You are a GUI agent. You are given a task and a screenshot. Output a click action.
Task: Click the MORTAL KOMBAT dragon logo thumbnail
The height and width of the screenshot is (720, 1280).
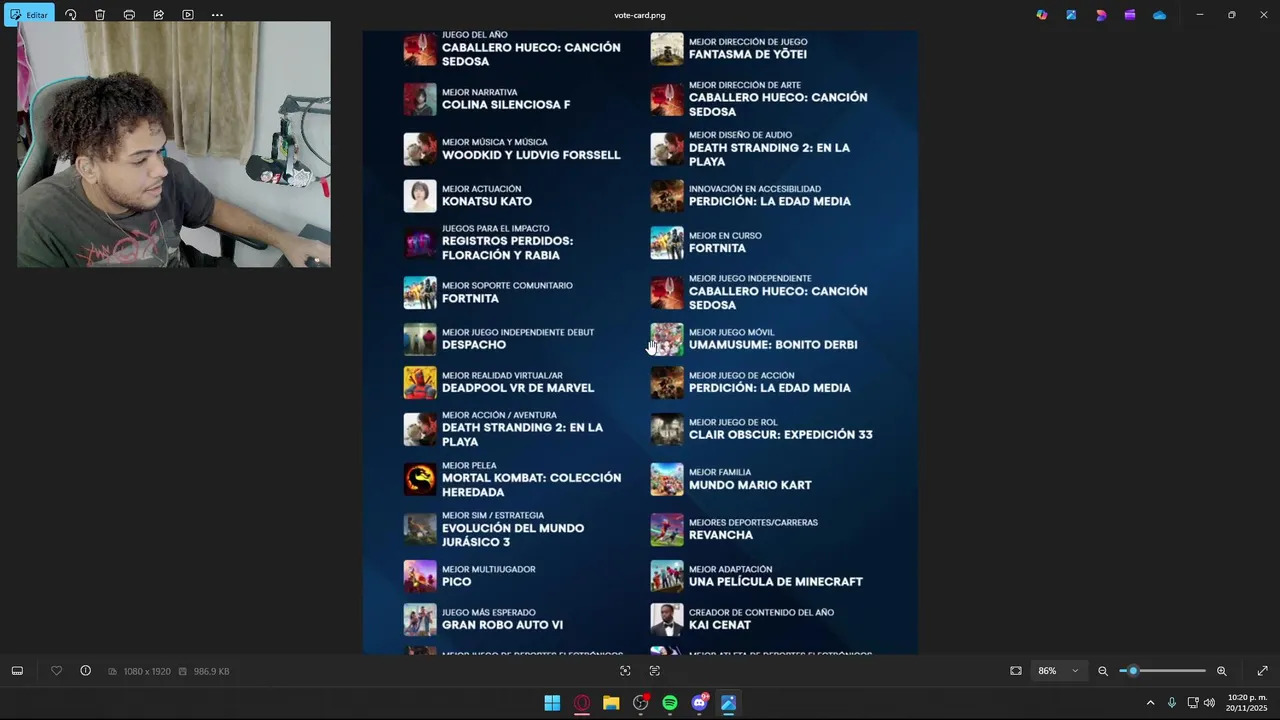coord(420,480)
